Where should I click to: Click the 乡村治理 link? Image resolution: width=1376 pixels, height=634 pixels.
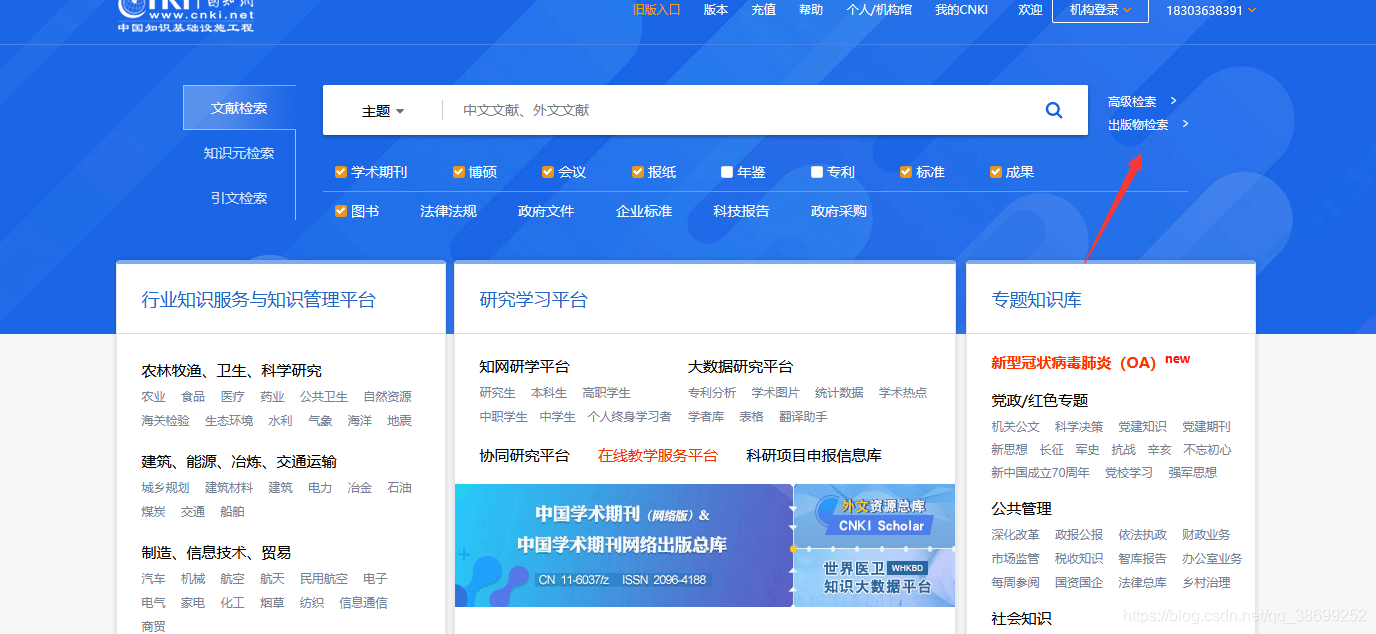(x=1206, y=583)
